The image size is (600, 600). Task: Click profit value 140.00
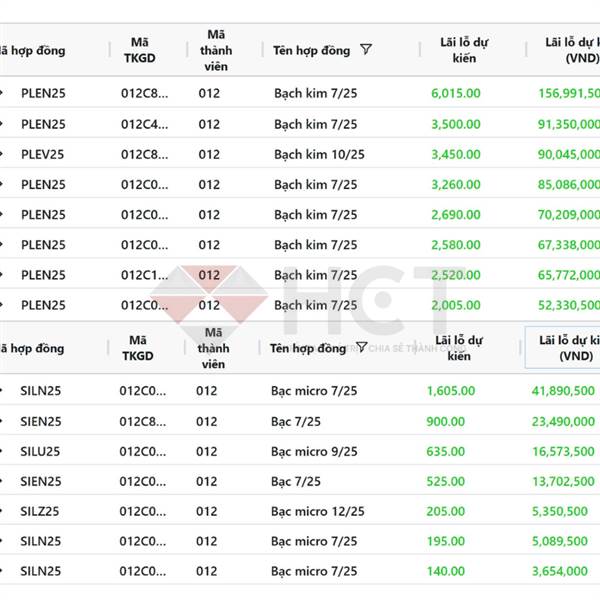[x=445, y=571]
